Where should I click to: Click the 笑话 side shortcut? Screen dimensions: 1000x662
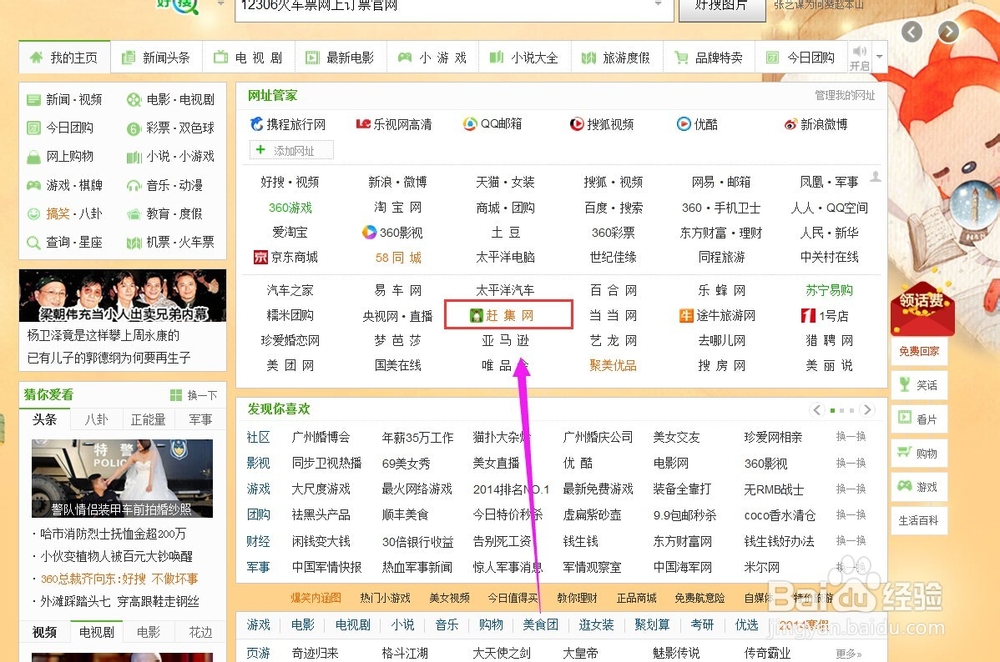tap(919, 385)
